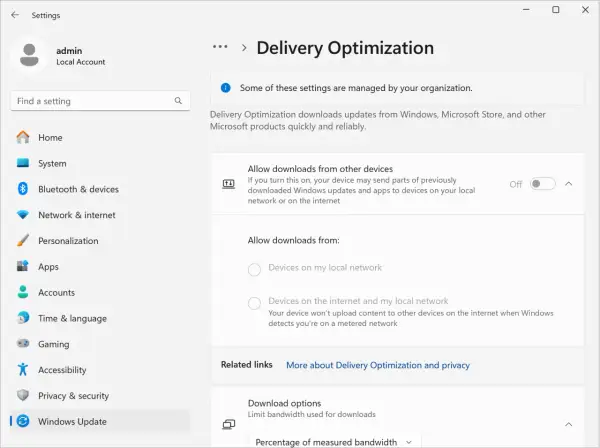Click the Allow downloads from: label
Viewport: 600px width, 448px height.
pyautogui.click(x=293, y=240)
